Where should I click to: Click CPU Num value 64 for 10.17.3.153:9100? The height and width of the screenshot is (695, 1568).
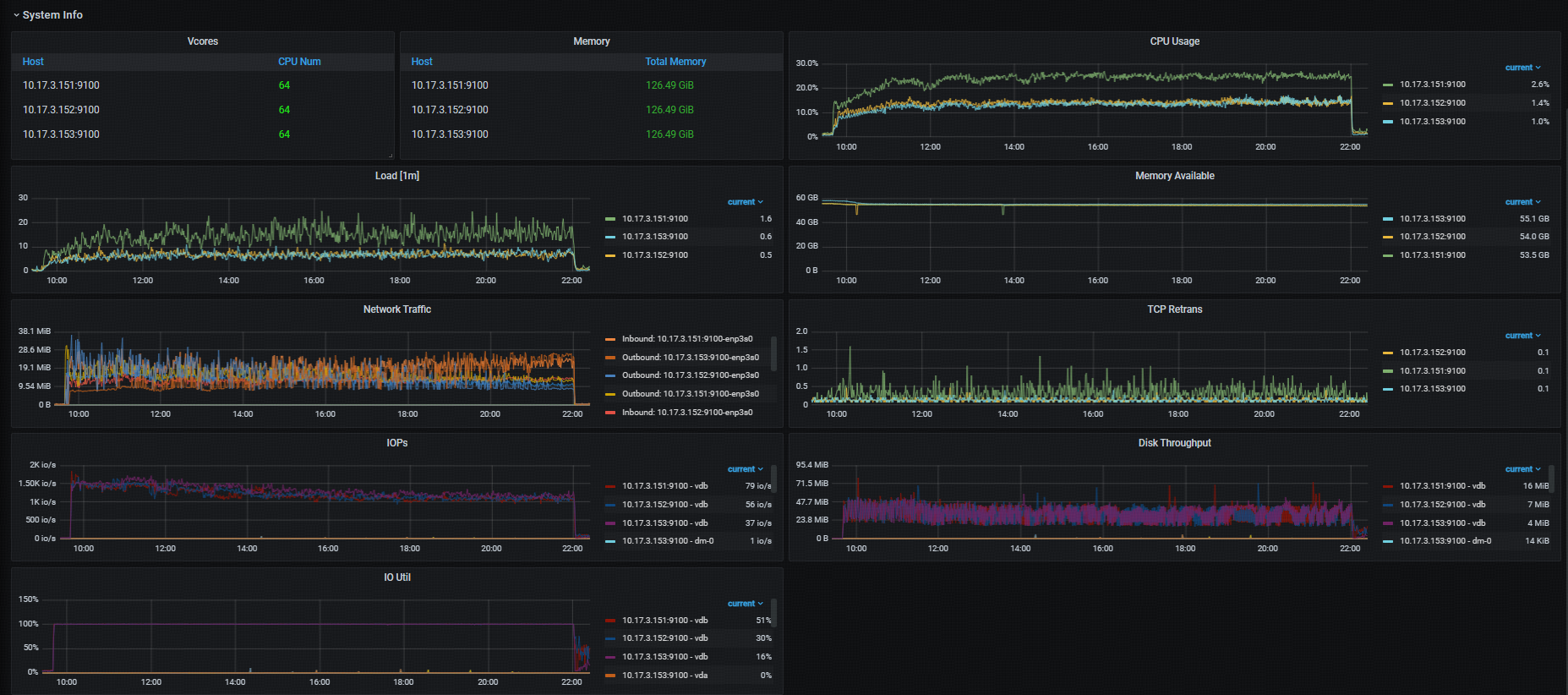[284, 134]
